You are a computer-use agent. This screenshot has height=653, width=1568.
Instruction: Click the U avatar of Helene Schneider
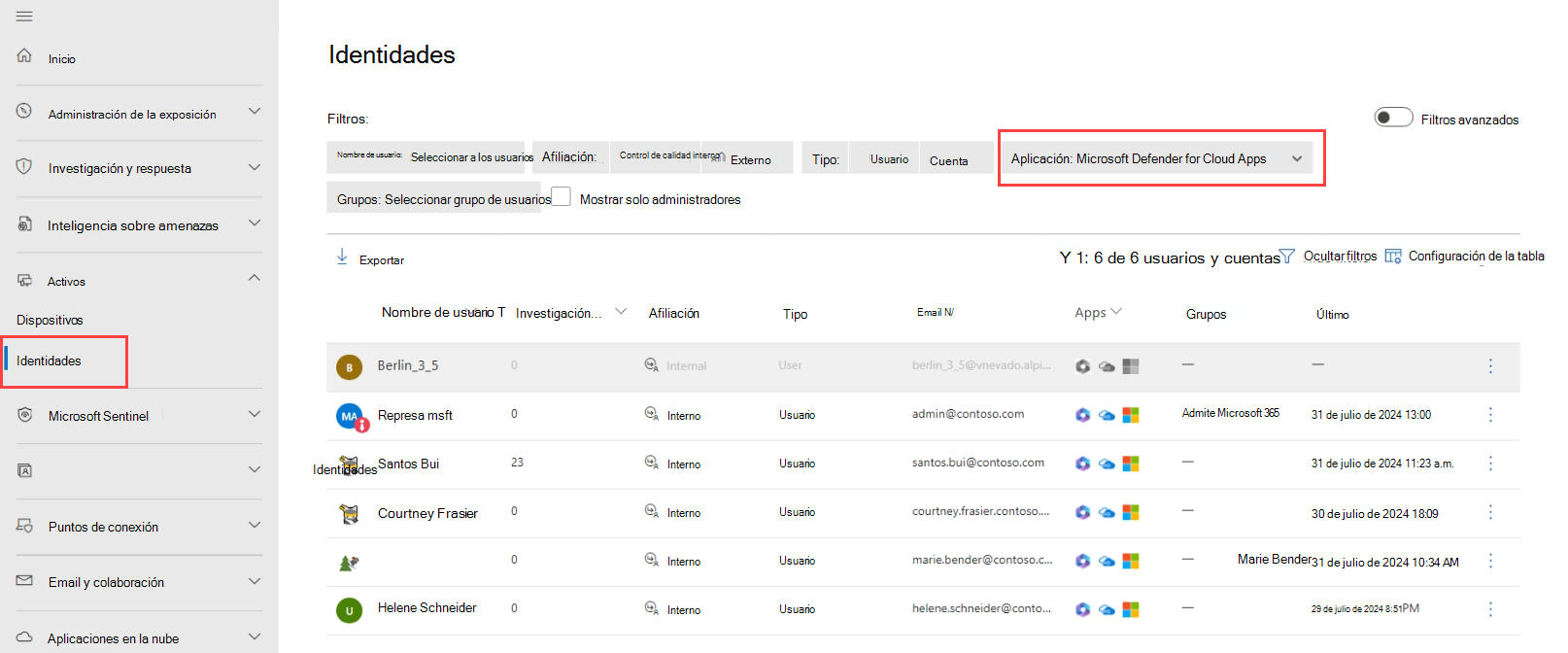[x=349, y=610]
